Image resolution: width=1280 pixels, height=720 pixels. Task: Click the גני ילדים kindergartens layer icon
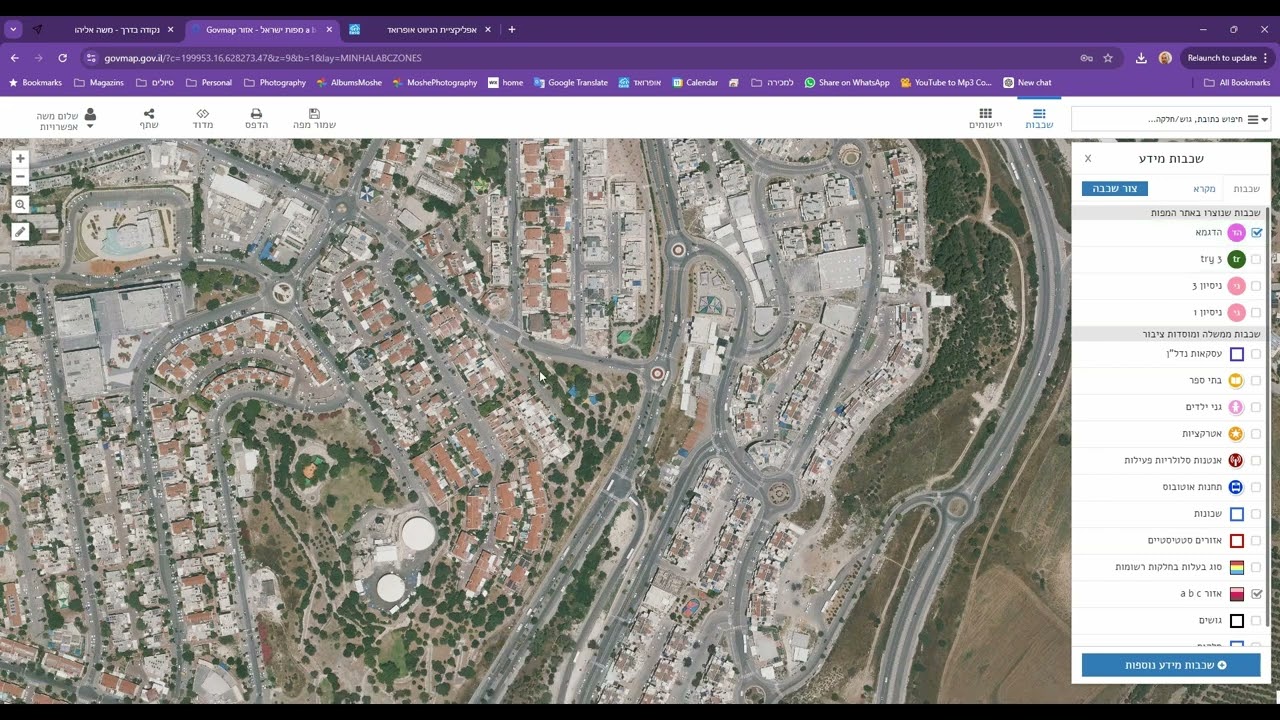tap(1236, 407)
